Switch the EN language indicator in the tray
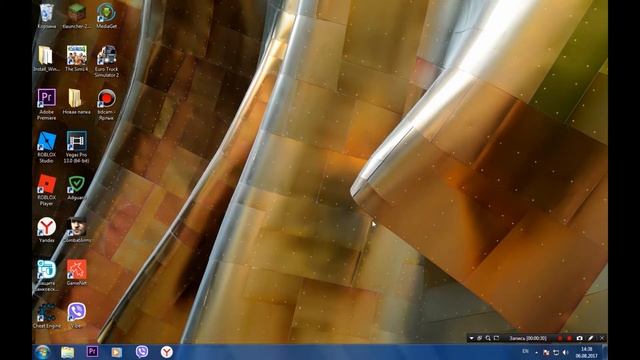Screen dimensions: 640x360 (x=525, y=351)
